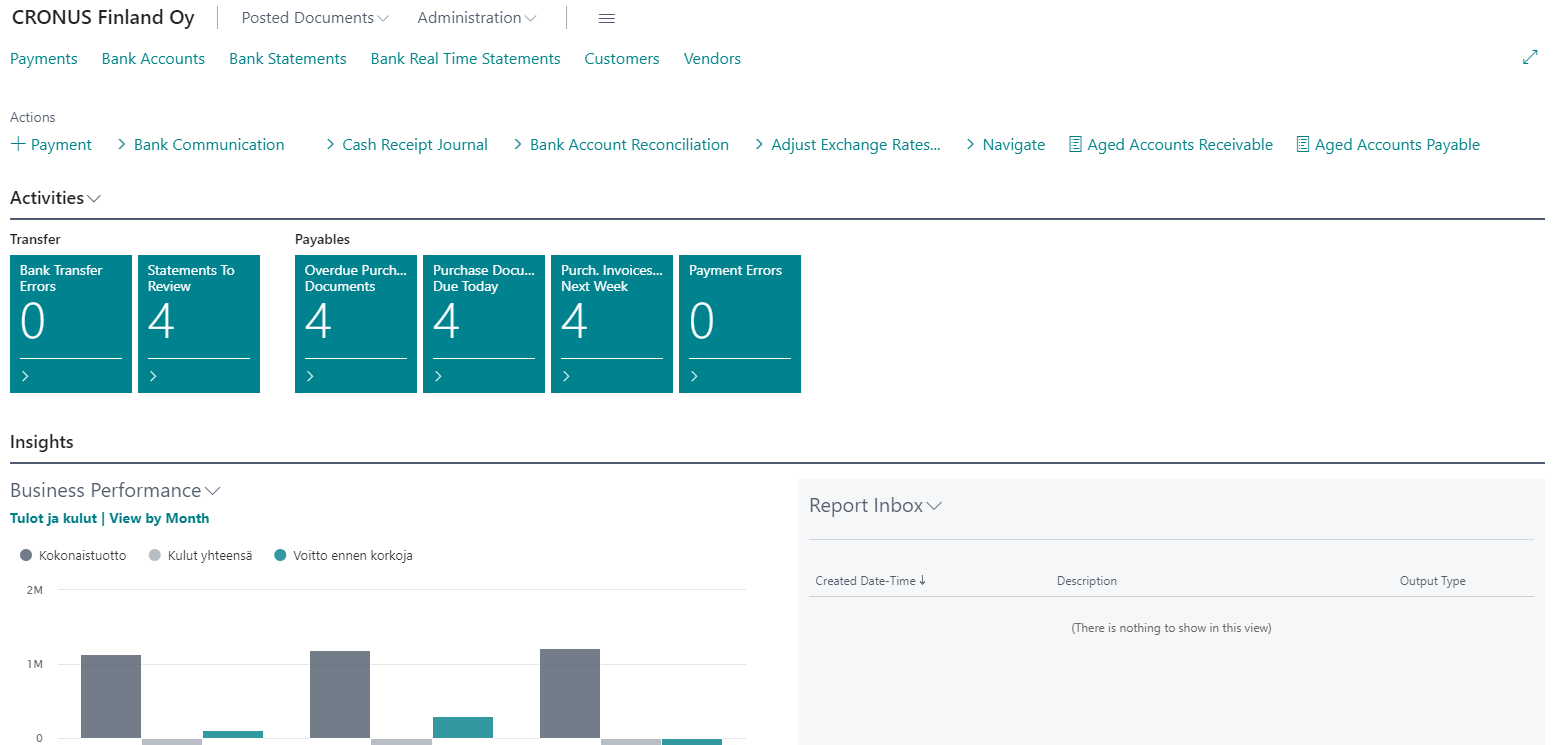Viewport: 1566px width, 745px height.
Task: Open arrow on Purchase Documents Due Today tile
Action: 438,376
